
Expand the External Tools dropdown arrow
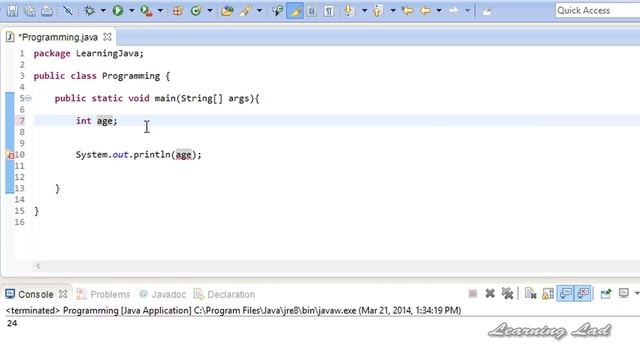[160, 11]
